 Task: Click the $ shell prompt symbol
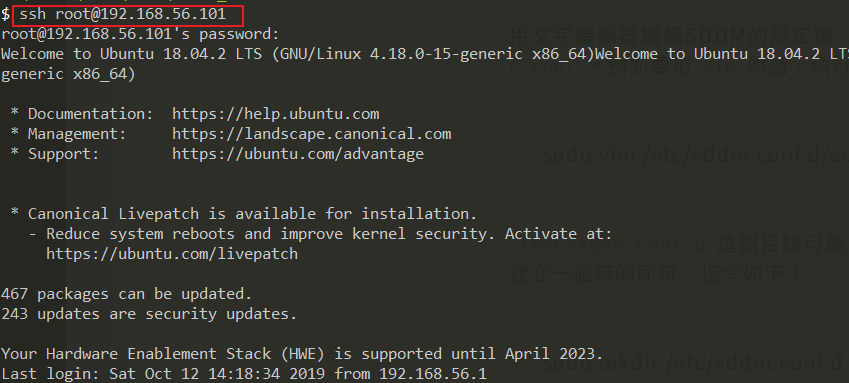pyautogui.click(x=5, y=15)
